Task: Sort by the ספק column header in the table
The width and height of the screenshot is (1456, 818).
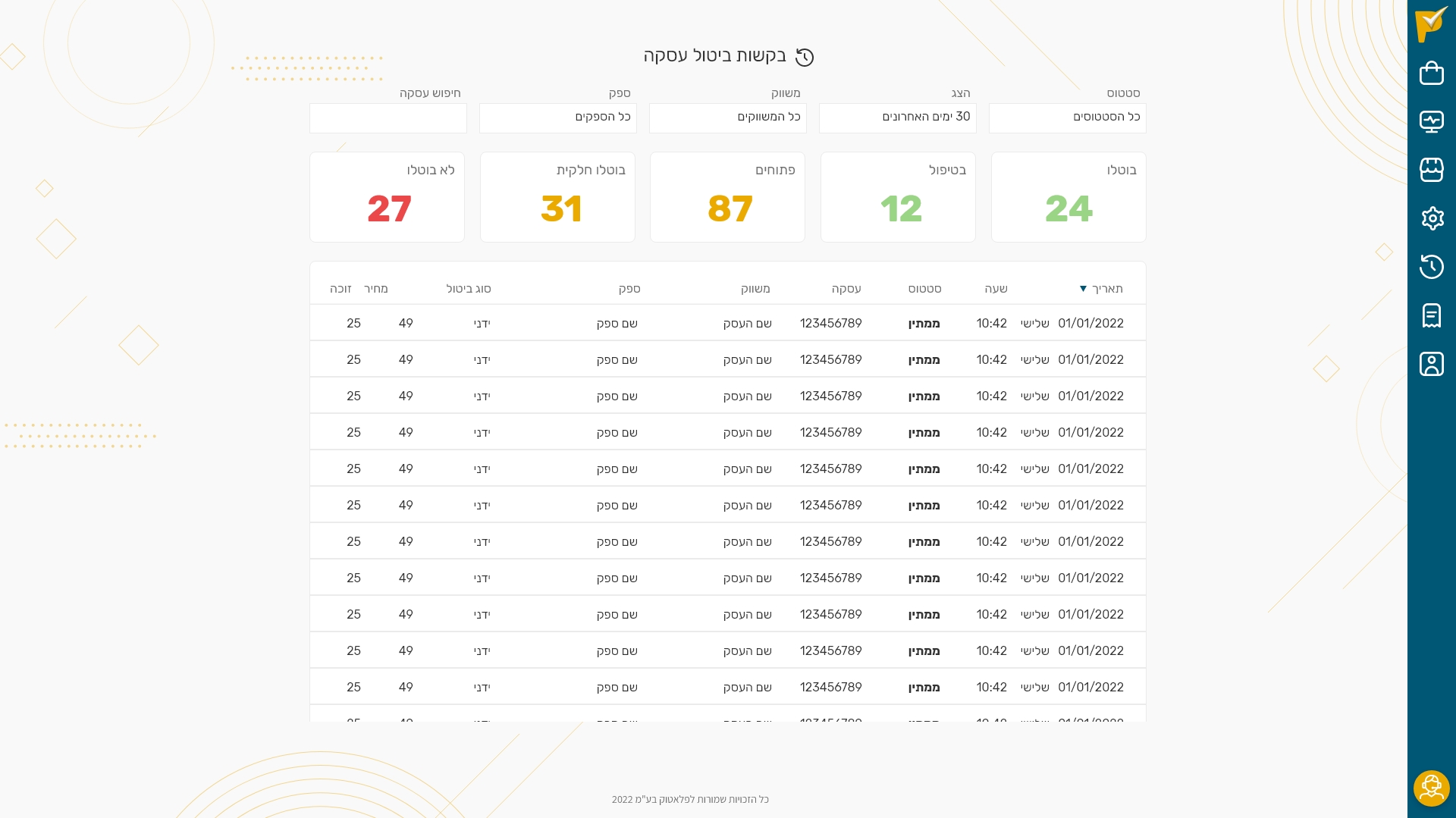Action: click(x=629, y=289)
